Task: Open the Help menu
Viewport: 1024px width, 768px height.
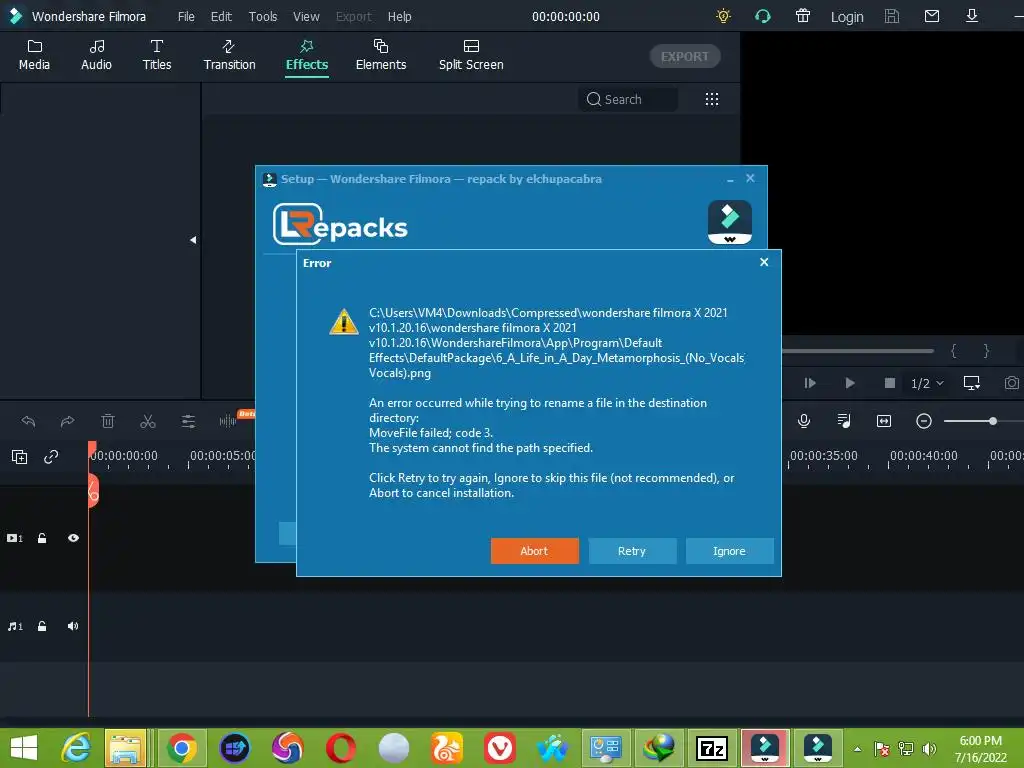Action: (x=399, y=16)
